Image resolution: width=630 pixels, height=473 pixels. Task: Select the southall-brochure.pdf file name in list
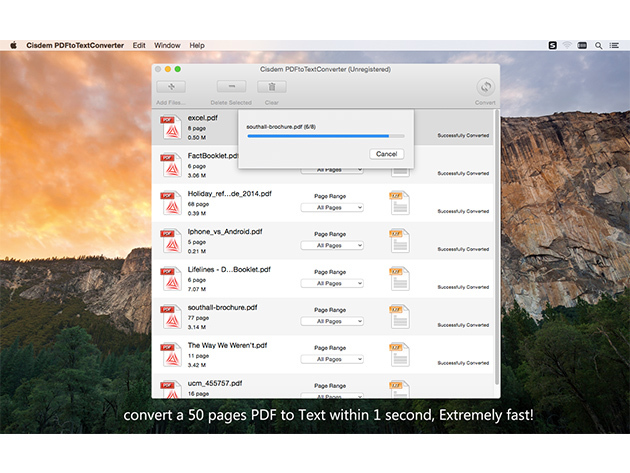[222, 307]
